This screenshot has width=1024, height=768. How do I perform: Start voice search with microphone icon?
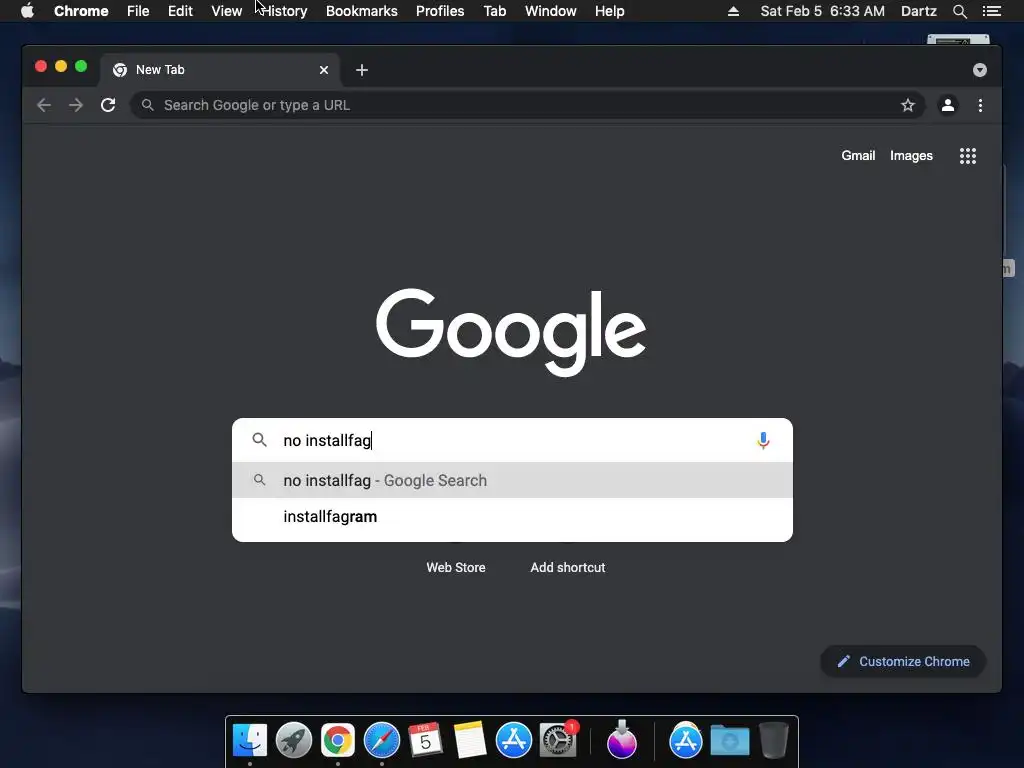763,441
